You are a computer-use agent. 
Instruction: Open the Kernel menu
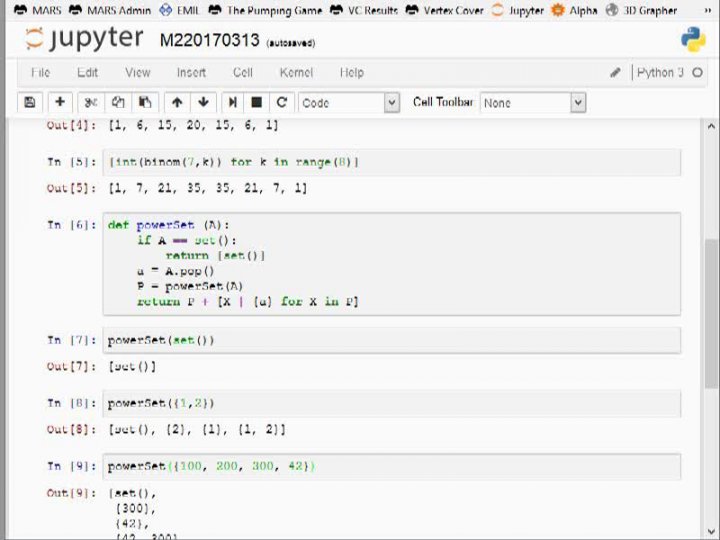tap(296, 73)
